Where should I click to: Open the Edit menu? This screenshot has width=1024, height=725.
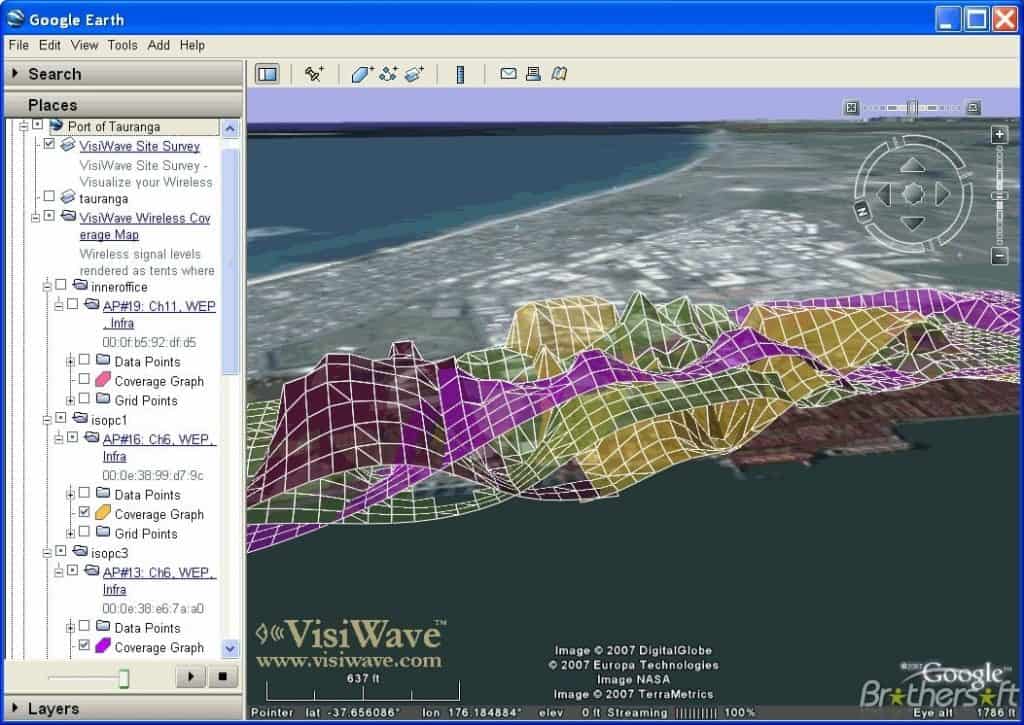(x=50, y=45)
